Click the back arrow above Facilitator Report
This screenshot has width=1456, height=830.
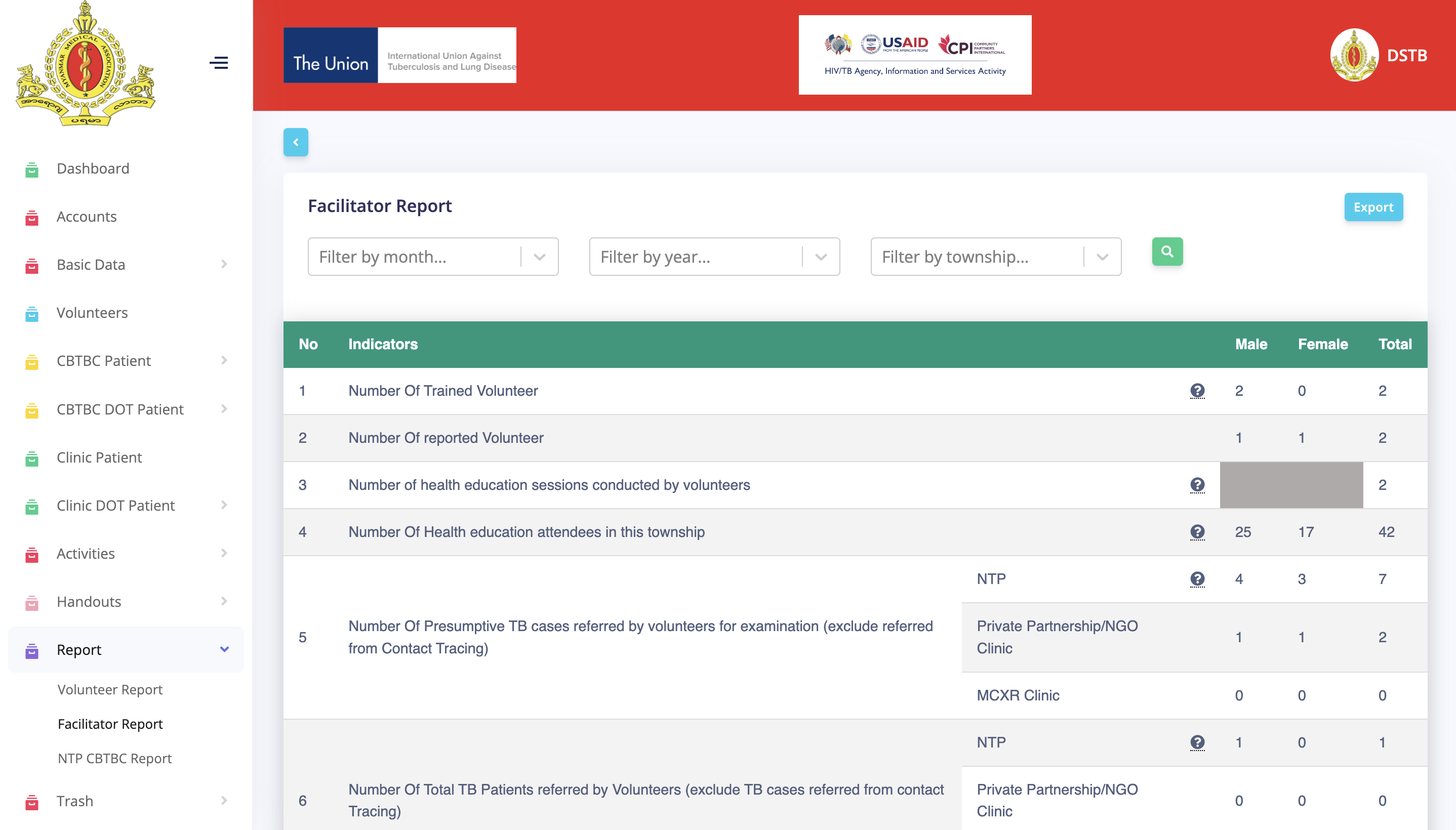point(296,142)
